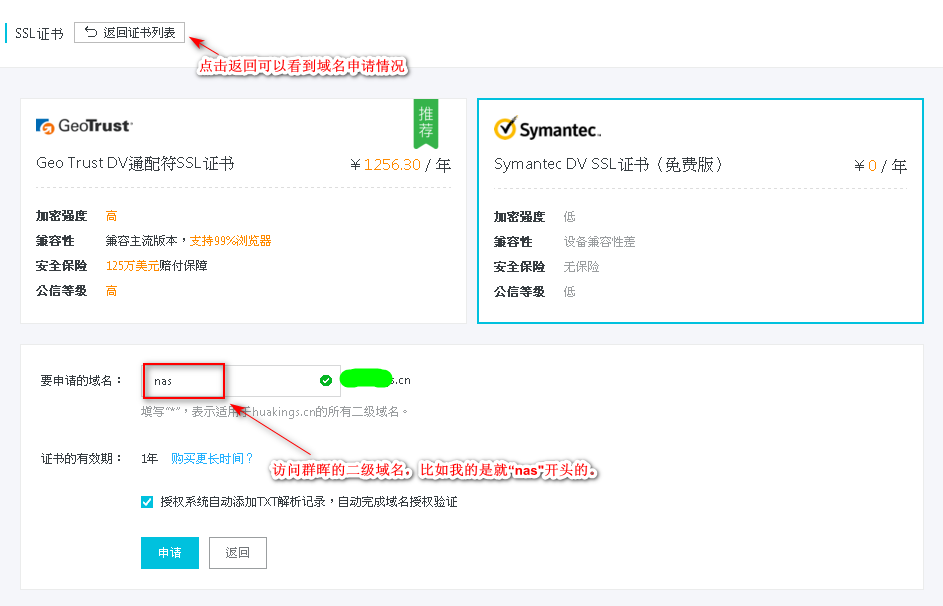Click the back arrow icon in 返回证书列表
Image resolution: width=943 pixels, height=606 pixels.
click(x=90, y=32)
